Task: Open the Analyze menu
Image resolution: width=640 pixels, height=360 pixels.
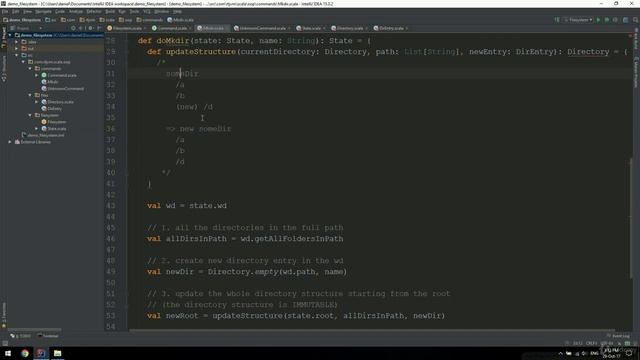Action: (76, 11)
